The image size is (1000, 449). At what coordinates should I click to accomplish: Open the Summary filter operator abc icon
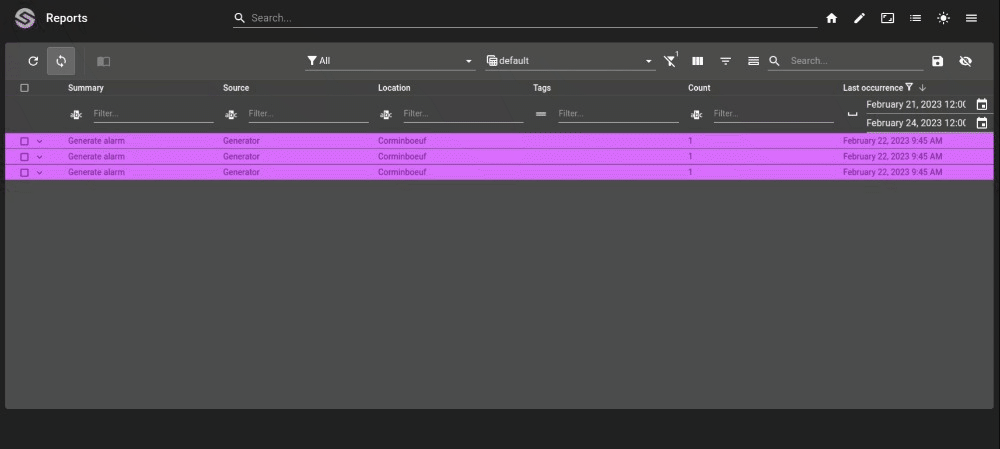coord(76,115)
